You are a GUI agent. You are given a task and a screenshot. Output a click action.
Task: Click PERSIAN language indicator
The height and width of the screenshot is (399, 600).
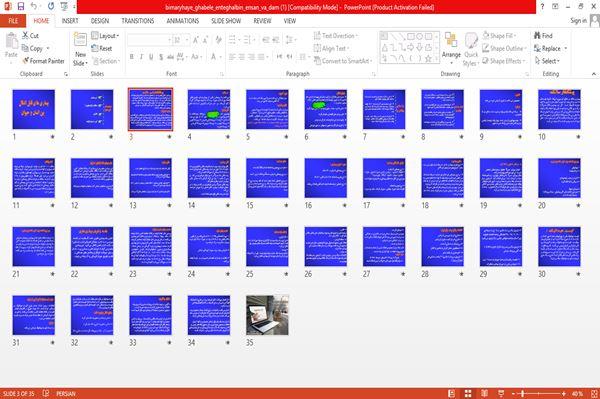pos(66,393)
